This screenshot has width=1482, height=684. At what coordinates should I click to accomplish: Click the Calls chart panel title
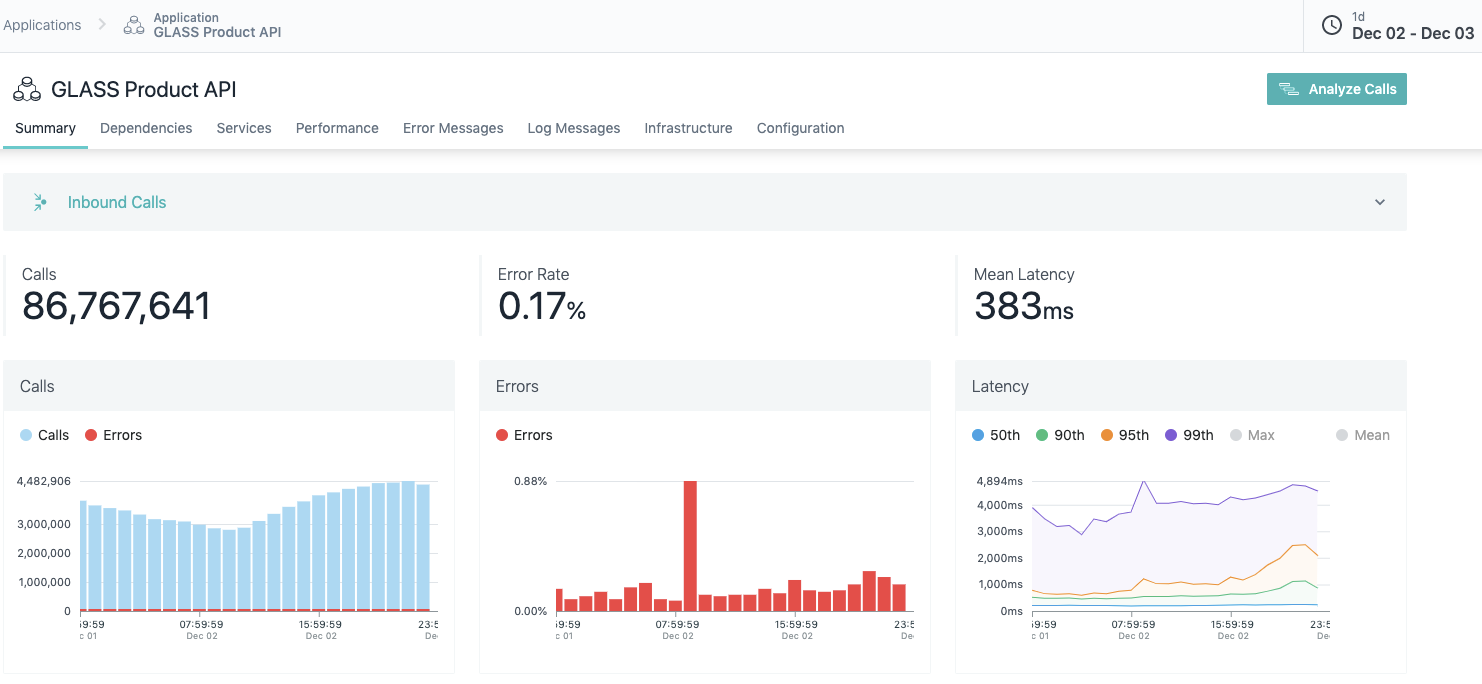38,386
